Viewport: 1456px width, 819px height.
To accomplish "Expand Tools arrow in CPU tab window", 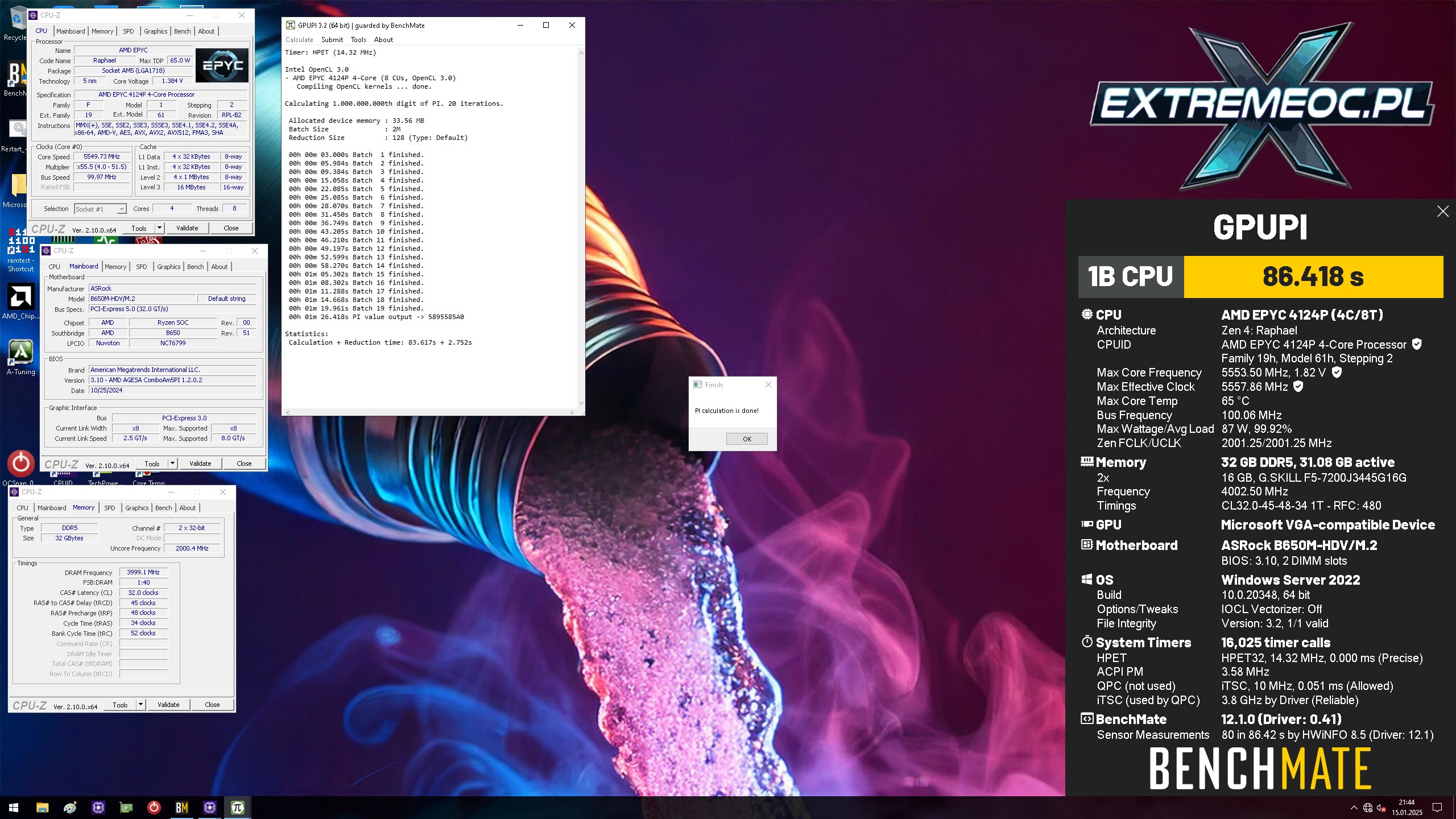I will click(x=159, y=228).
